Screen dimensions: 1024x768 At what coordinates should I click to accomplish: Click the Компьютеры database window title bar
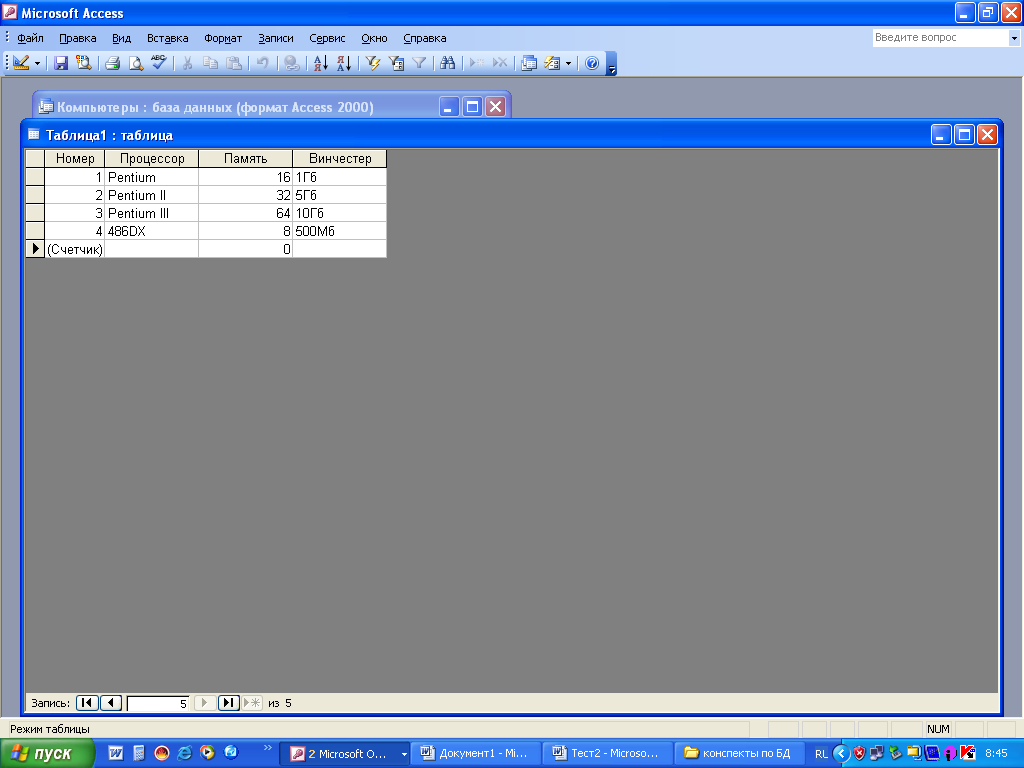tap(271, 107)
